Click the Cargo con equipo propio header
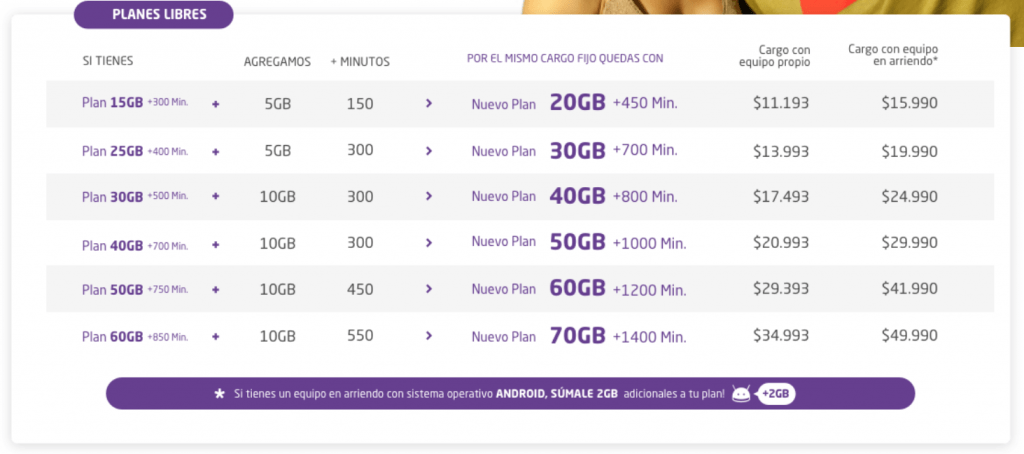This screenshot has height=454, width=1024. pyautogui.click(x=775, y=56)
